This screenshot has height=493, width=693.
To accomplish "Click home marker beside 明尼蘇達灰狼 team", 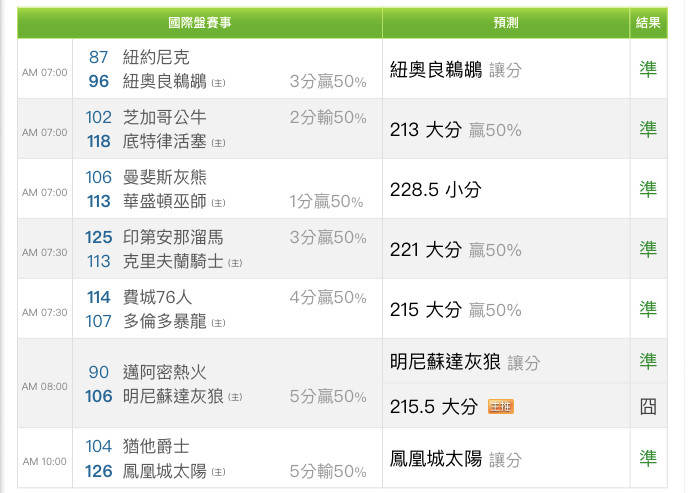I will (235, 397).
